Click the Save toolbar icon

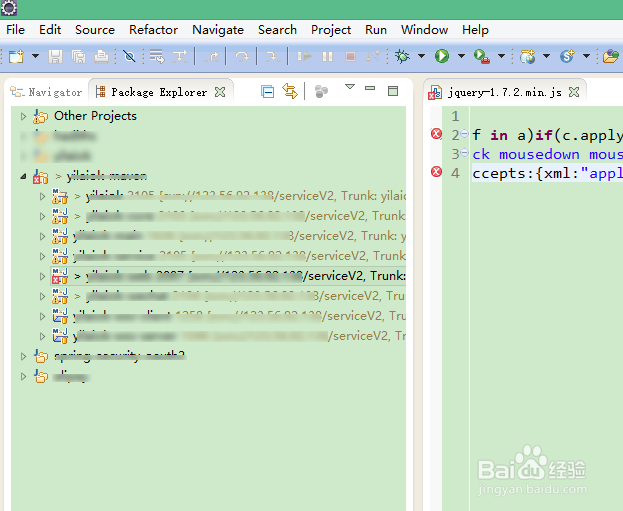point(56,56)
